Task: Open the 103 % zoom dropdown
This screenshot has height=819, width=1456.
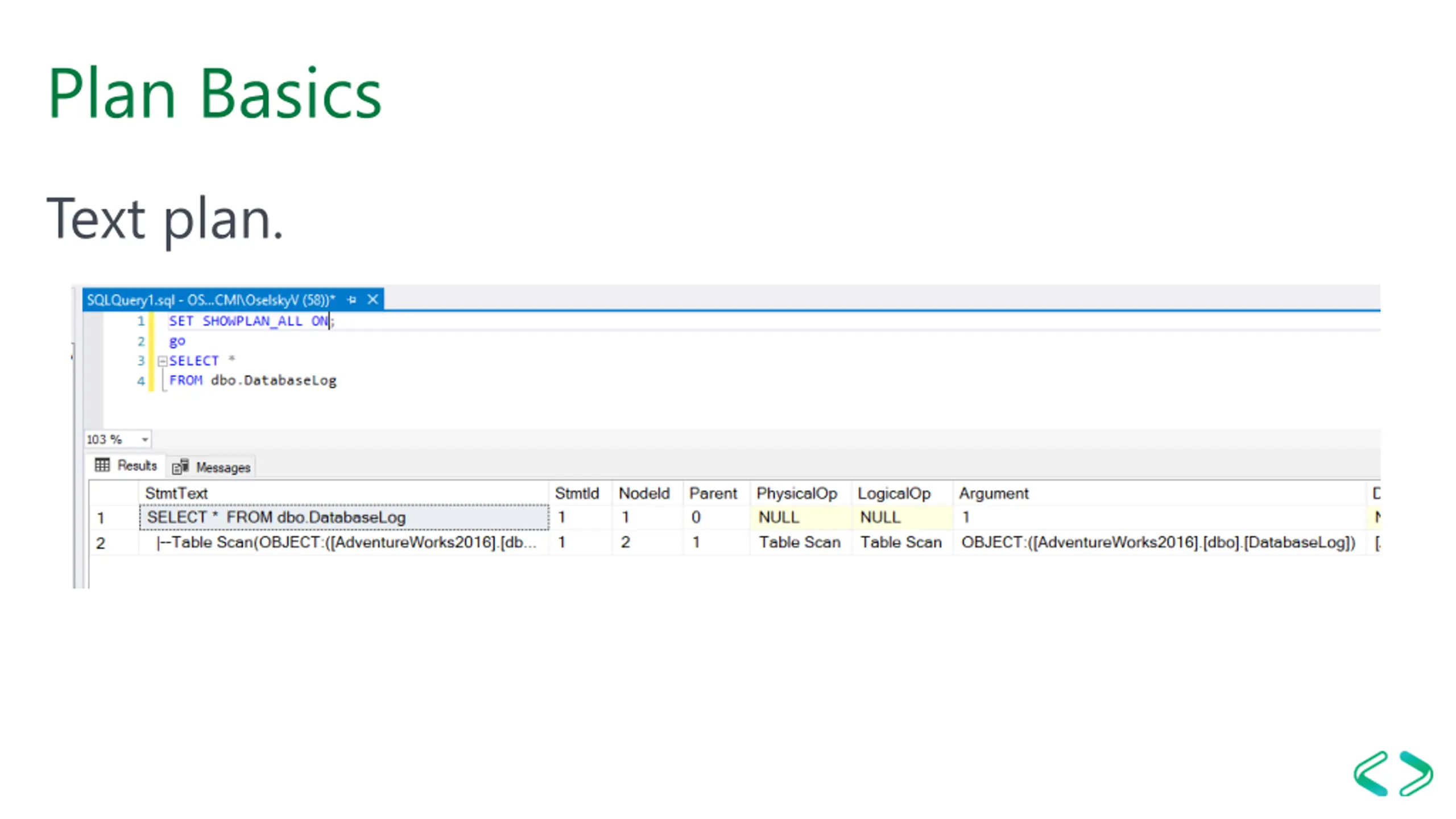Action: 144,440
